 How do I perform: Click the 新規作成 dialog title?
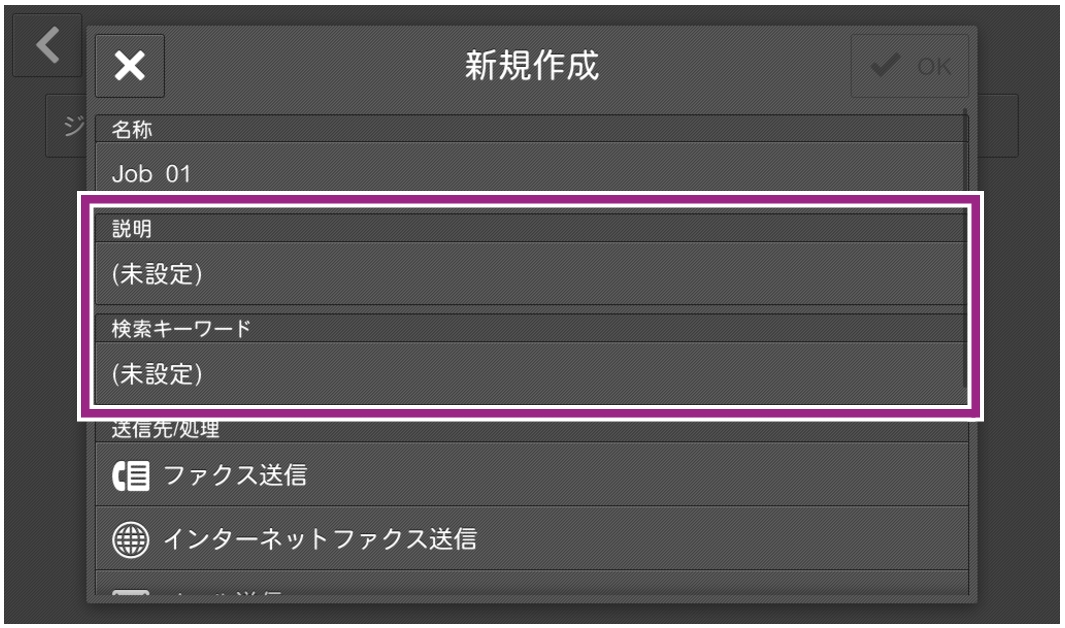[x=532, y=66]
